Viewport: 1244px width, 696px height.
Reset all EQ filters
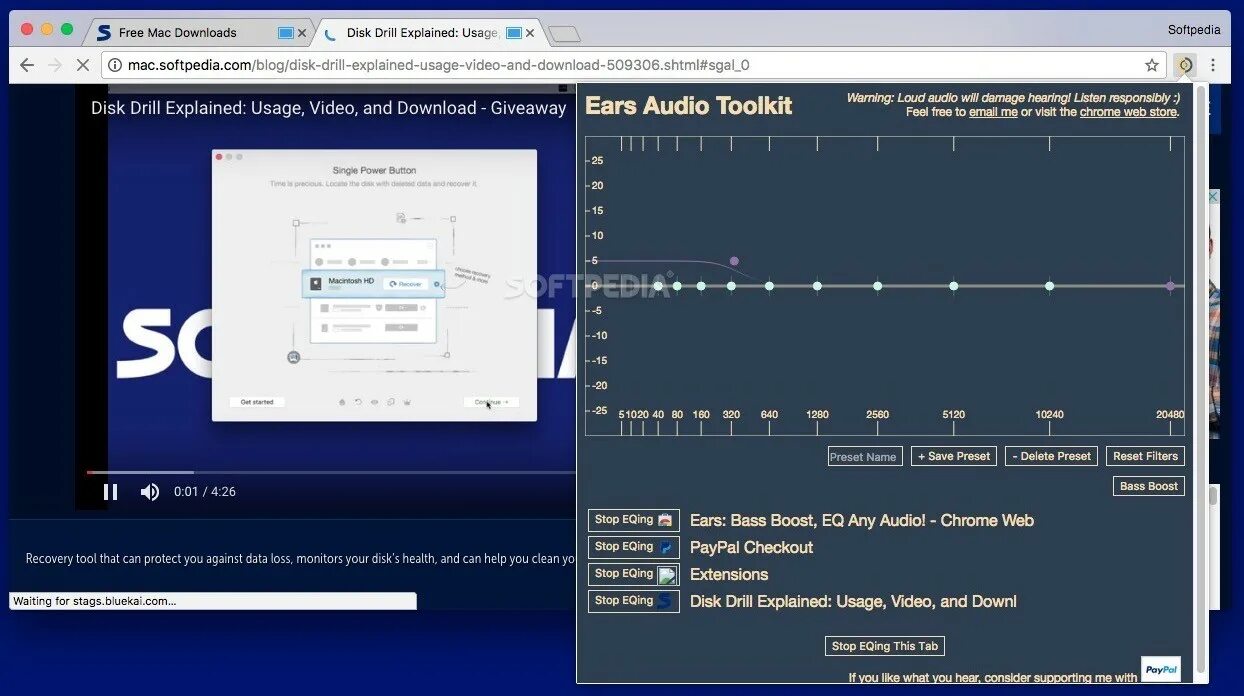tap(1145, 456)
